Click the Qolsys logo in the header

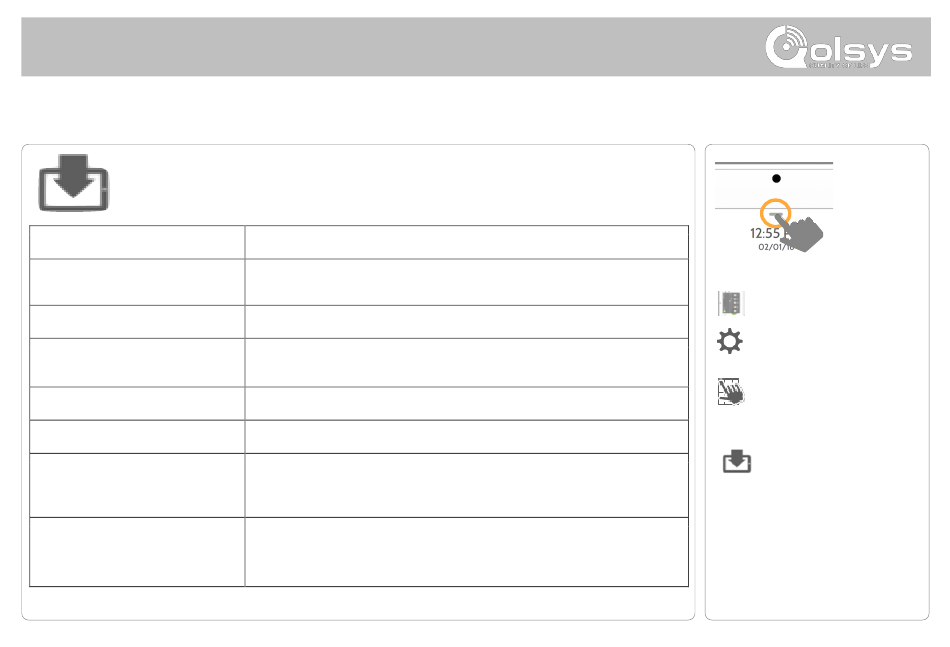839,47
